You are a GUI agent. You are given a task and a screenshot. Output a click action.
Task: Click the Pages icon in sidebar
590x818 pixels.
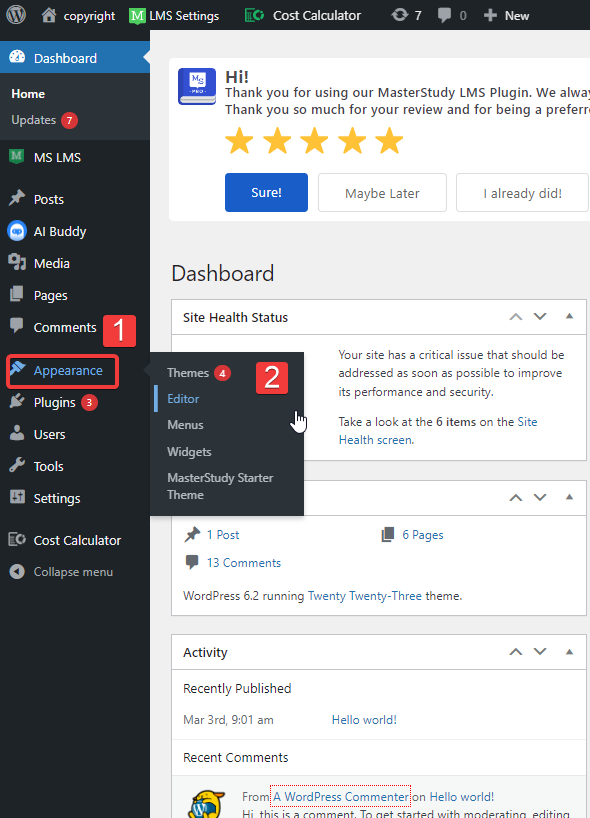click(17, 294)
